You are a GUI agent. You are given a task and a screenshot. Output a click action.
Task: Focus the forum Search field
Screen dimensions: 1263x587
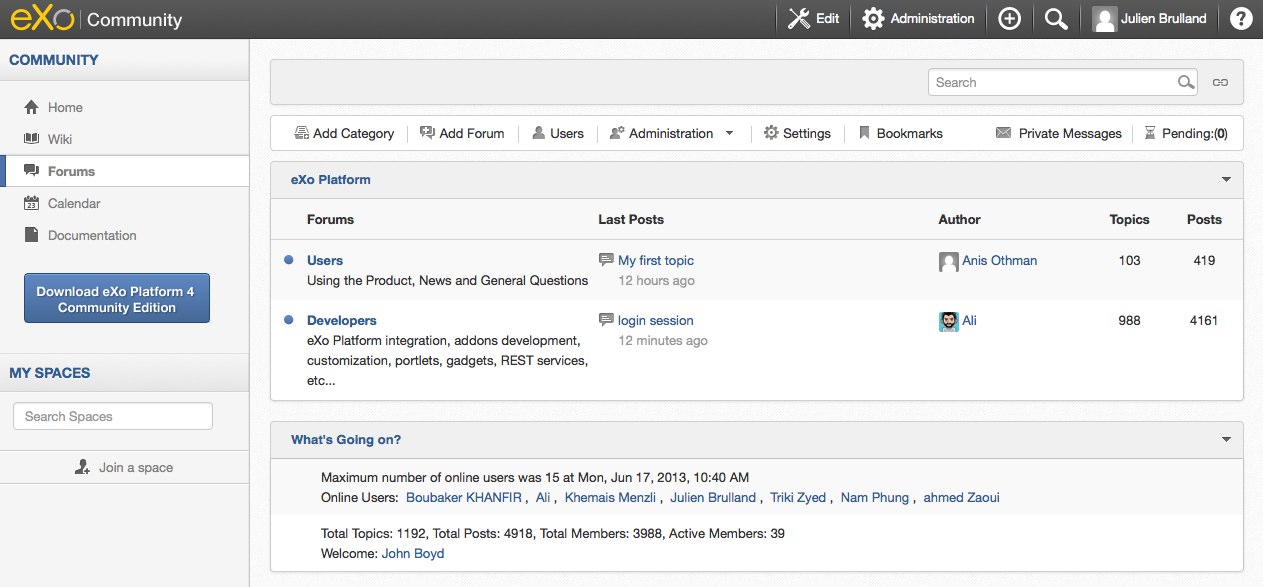1050,83
